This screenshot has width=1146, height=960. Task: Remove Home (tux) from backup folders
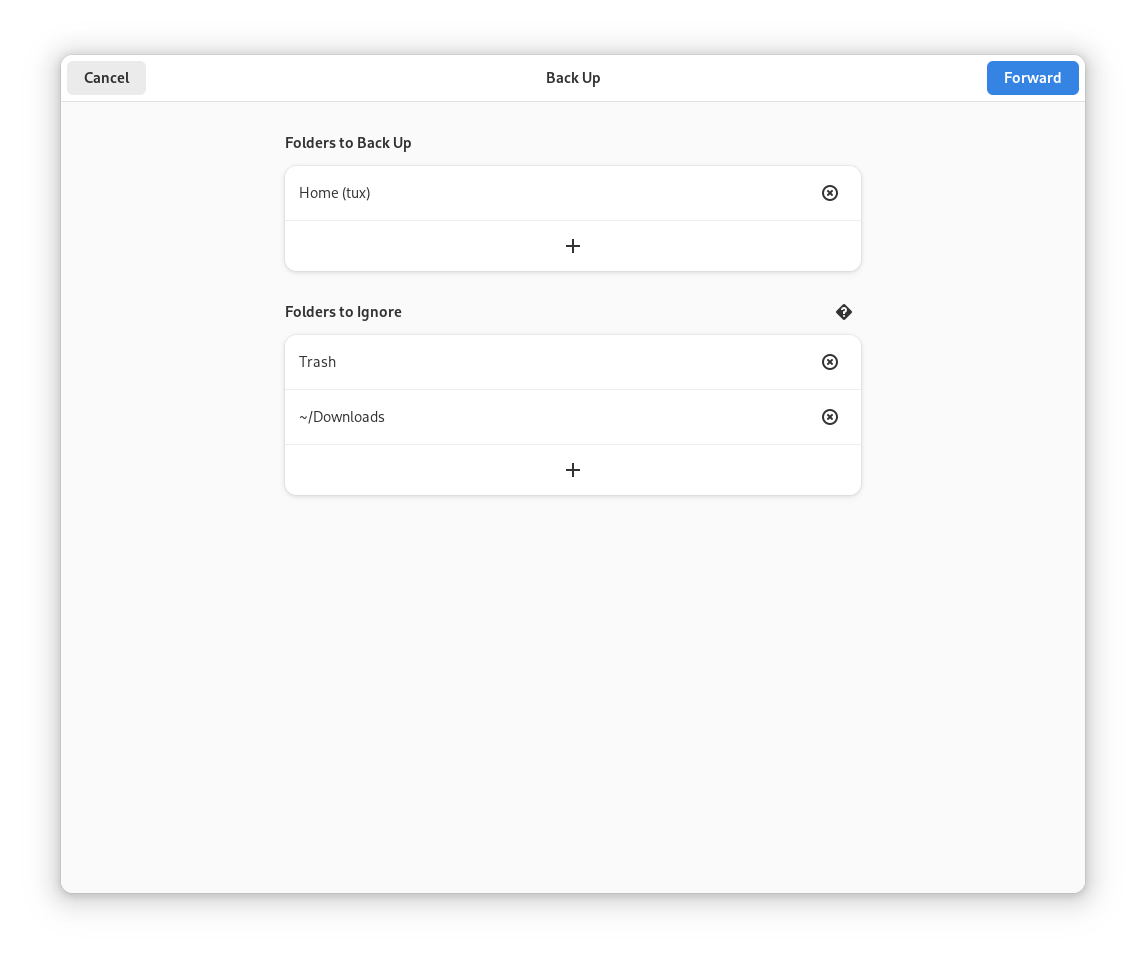[x=829, y=193]
